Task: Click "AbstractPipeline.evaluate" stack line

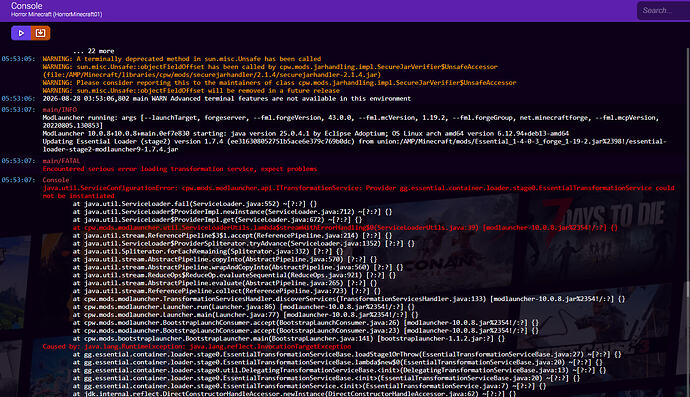Action: pos(225,283)
